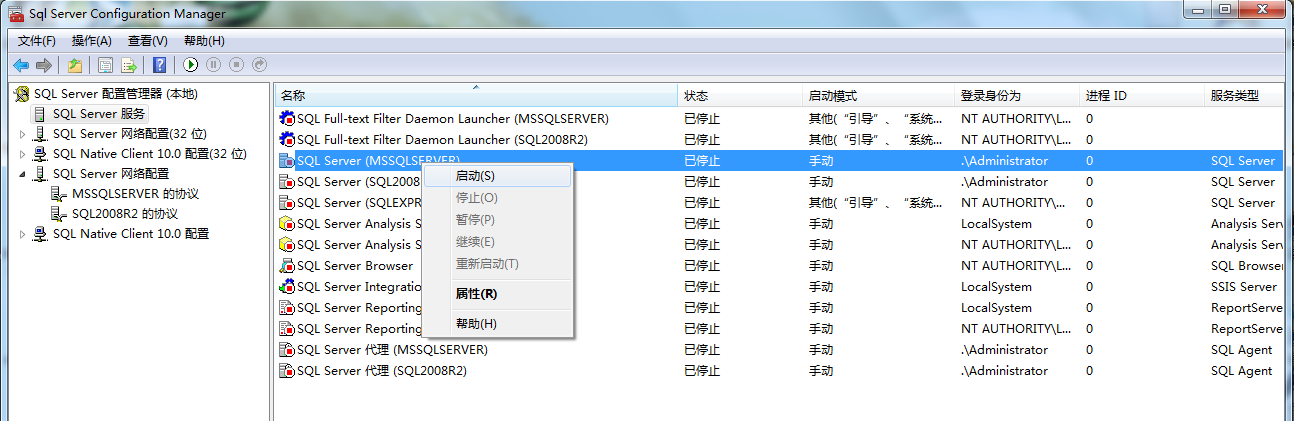Screen dimensions: 1294x421
Task: Select SQL2008R2 的协议 tree label
Action: pyautogui.click(x=125, y=214)
